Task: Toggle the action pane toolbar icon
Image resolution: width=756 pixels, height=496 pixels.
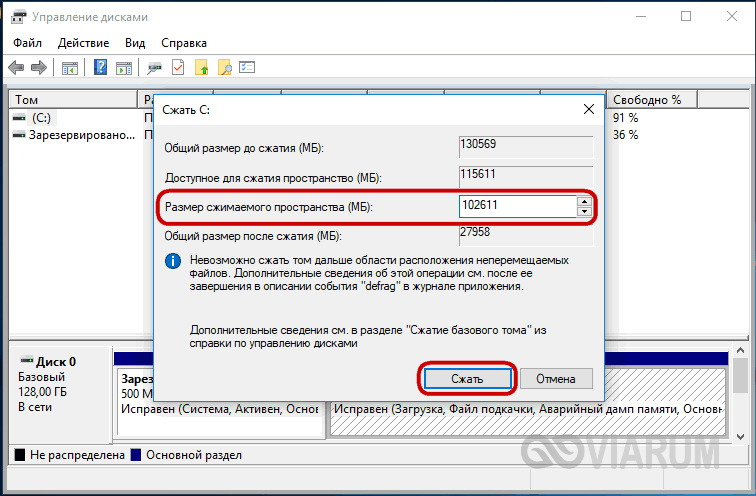Action: (x=123, y=68)
